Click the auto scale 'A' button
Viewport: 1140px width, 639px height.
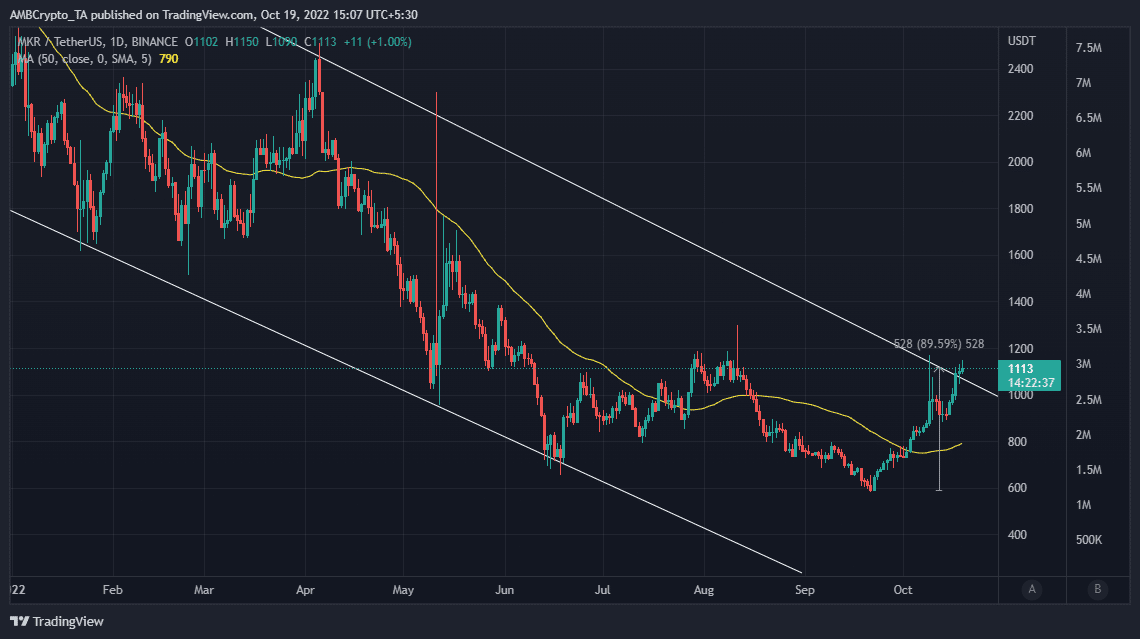pyautogui.click(x=1032, y=590)
